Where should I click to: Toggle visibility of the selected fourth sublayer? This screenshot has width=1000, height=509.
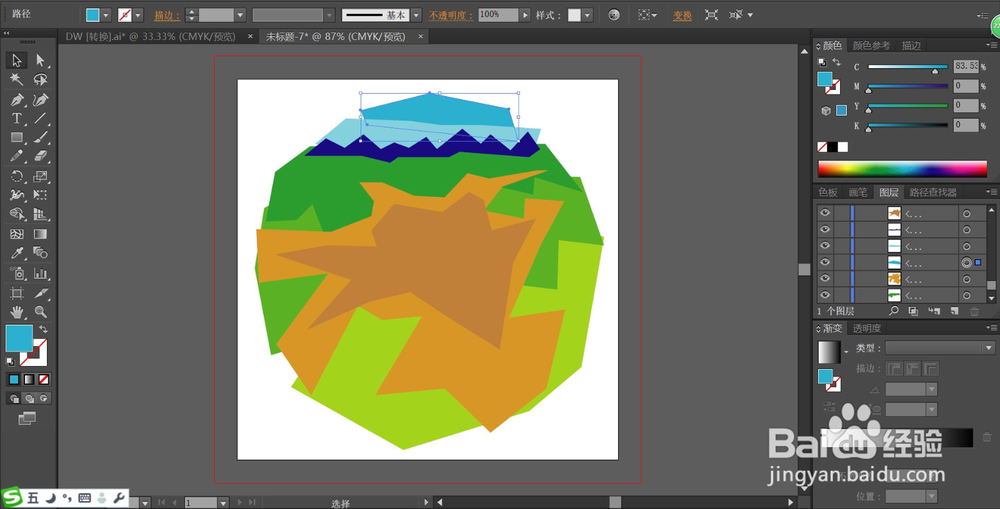825,262
